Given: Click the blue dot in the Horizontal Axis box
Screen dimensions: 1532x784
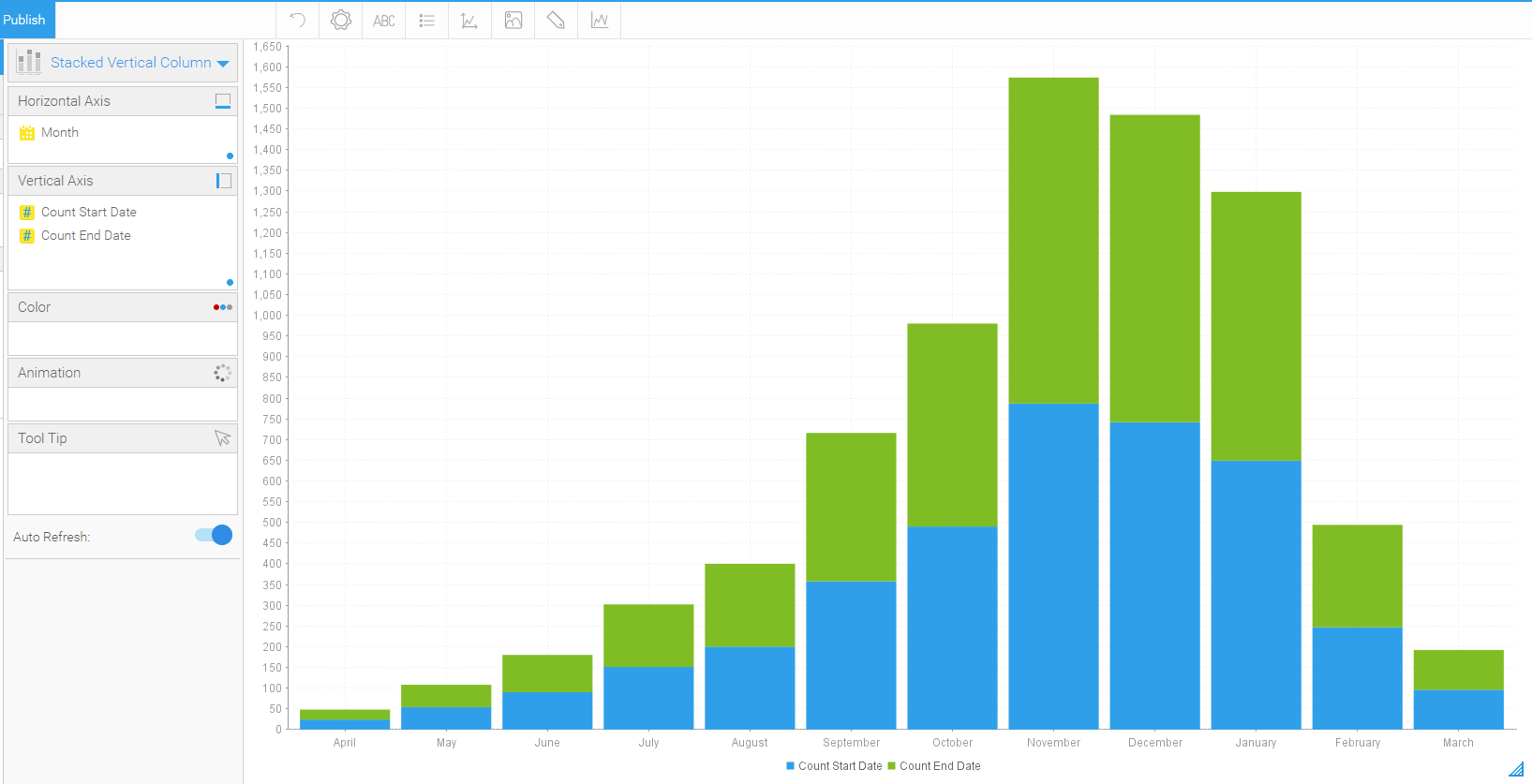Looking at the screenshot, I should [230, 156].
